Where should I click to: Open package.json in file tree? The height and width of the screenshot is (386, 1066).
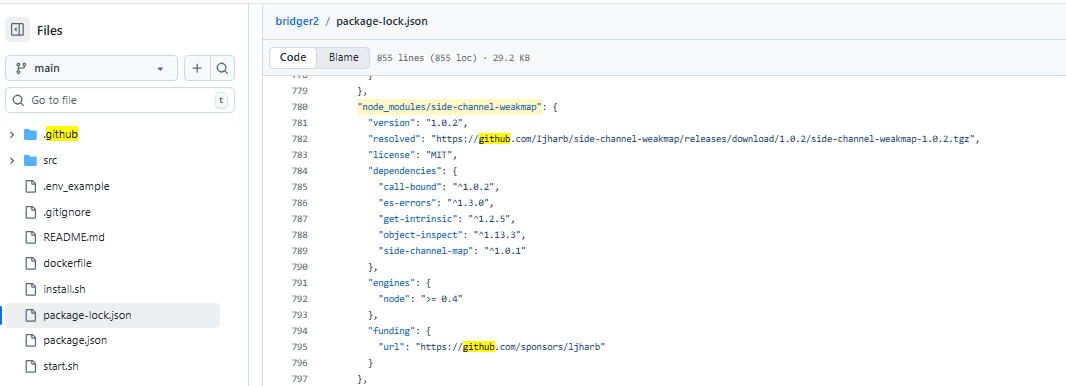coord(75,340)
